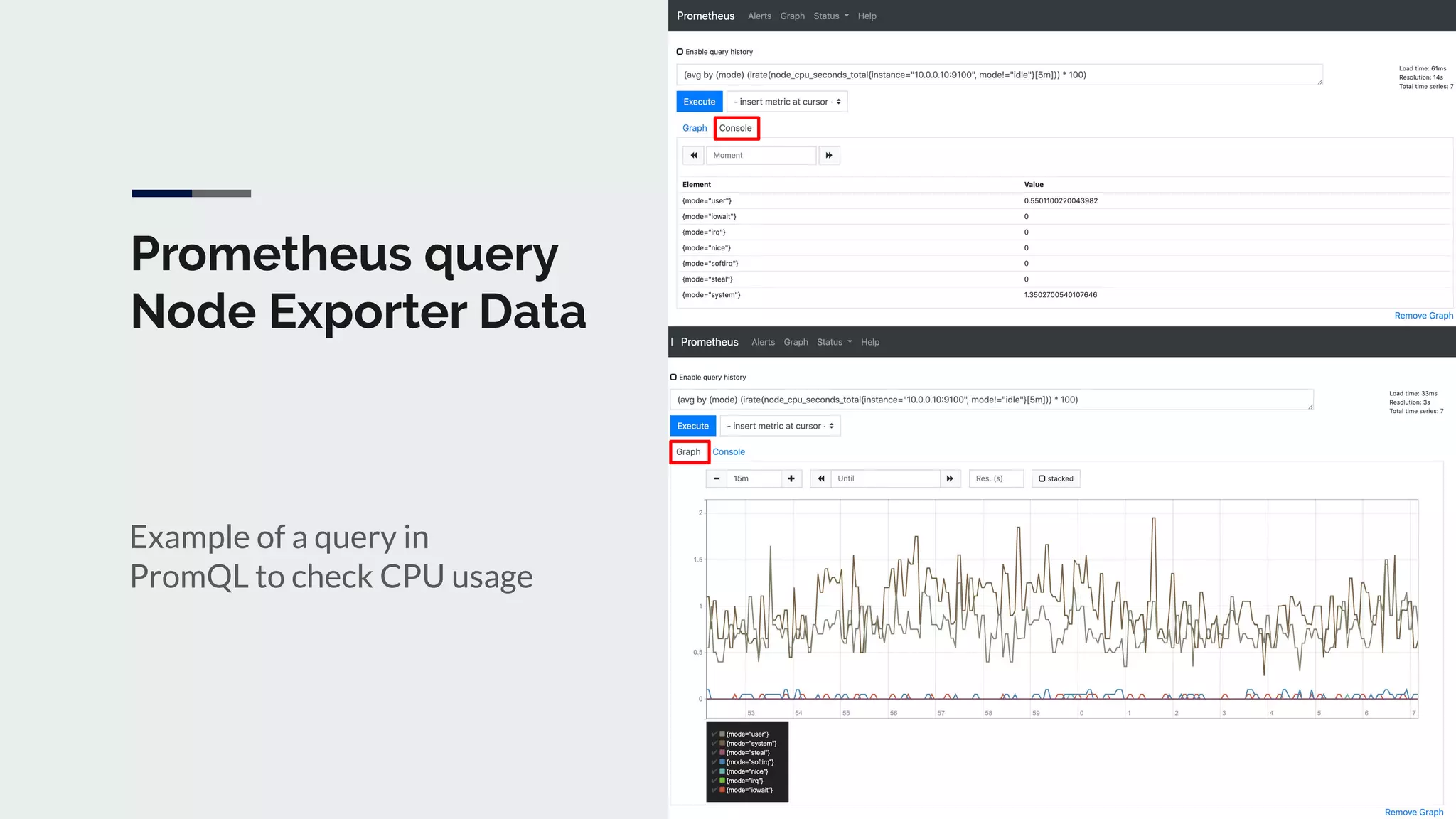1456x819 pixels.
Task: Click Remove Graph below the chart legend
Action: click(1413, 812)
